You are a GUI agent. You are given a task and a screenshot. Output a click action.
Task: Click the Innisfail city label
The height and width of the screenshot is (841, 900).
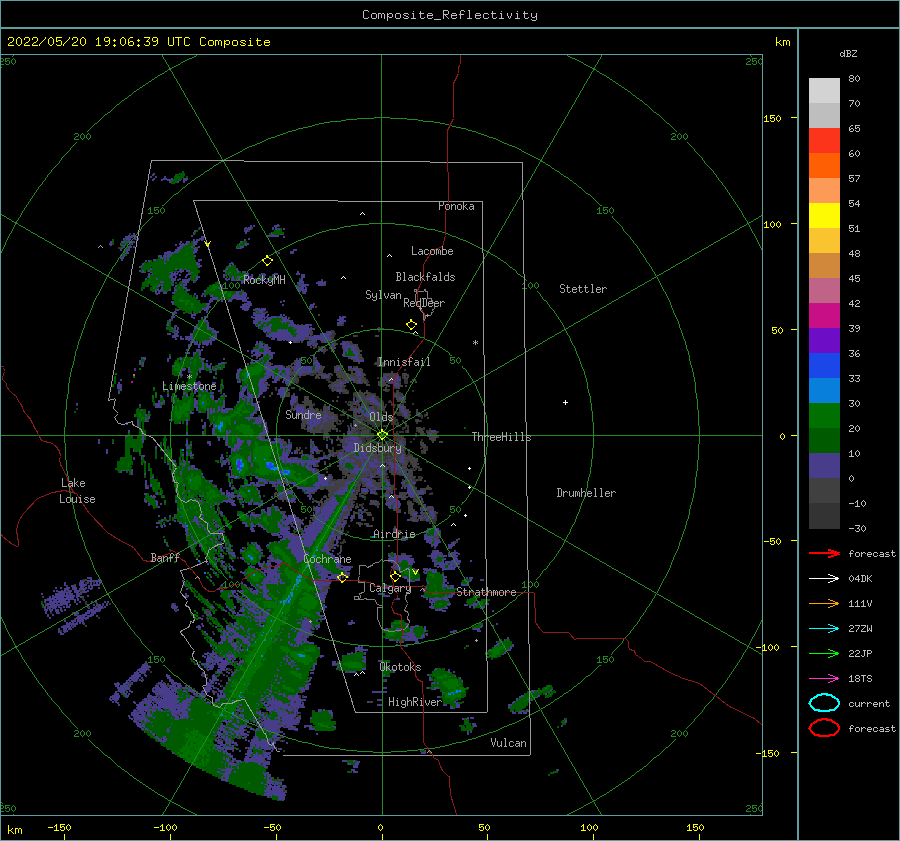click(x=404, y=362)
